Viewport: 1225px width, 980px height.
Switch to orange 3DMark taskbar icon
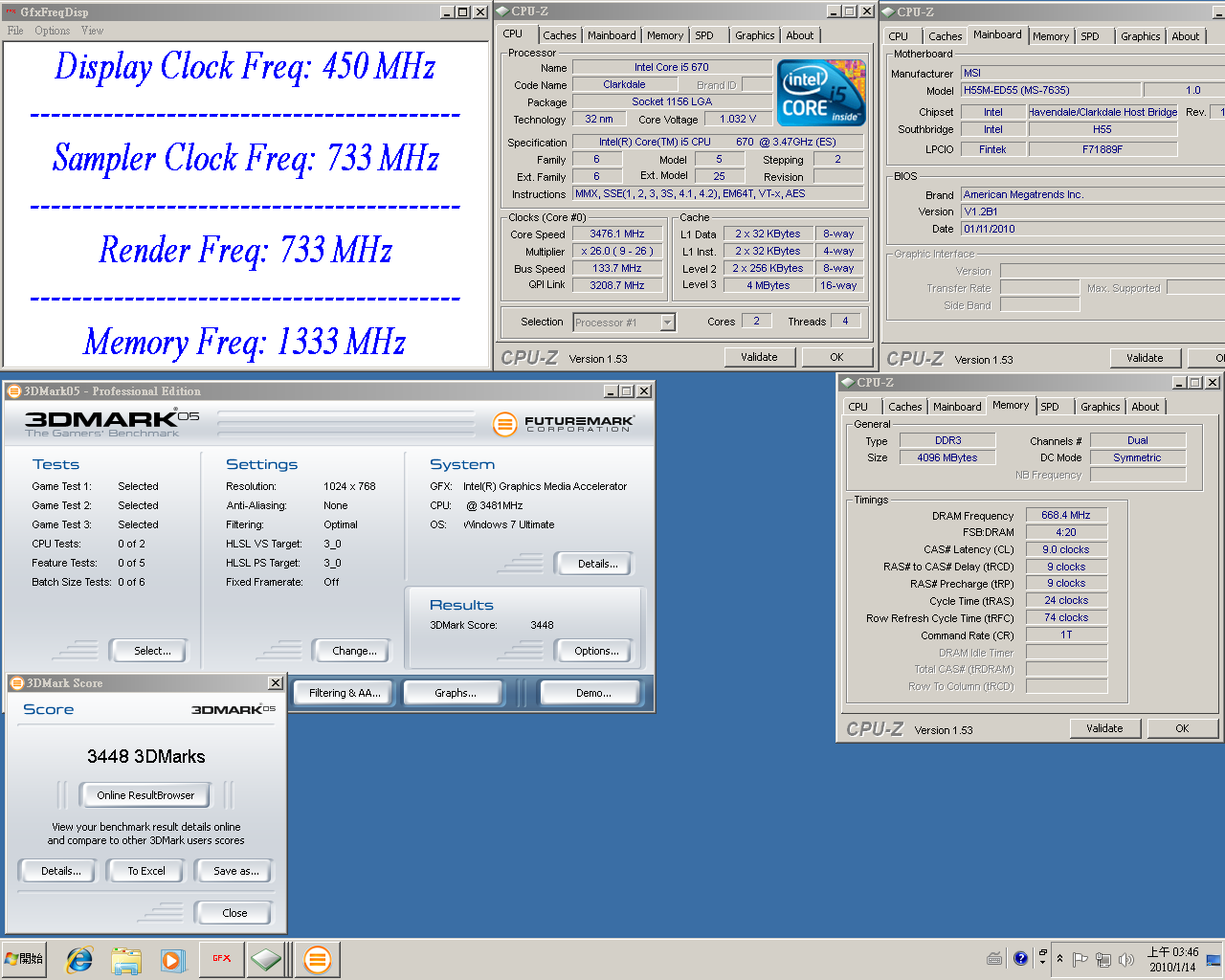[318, 958]
